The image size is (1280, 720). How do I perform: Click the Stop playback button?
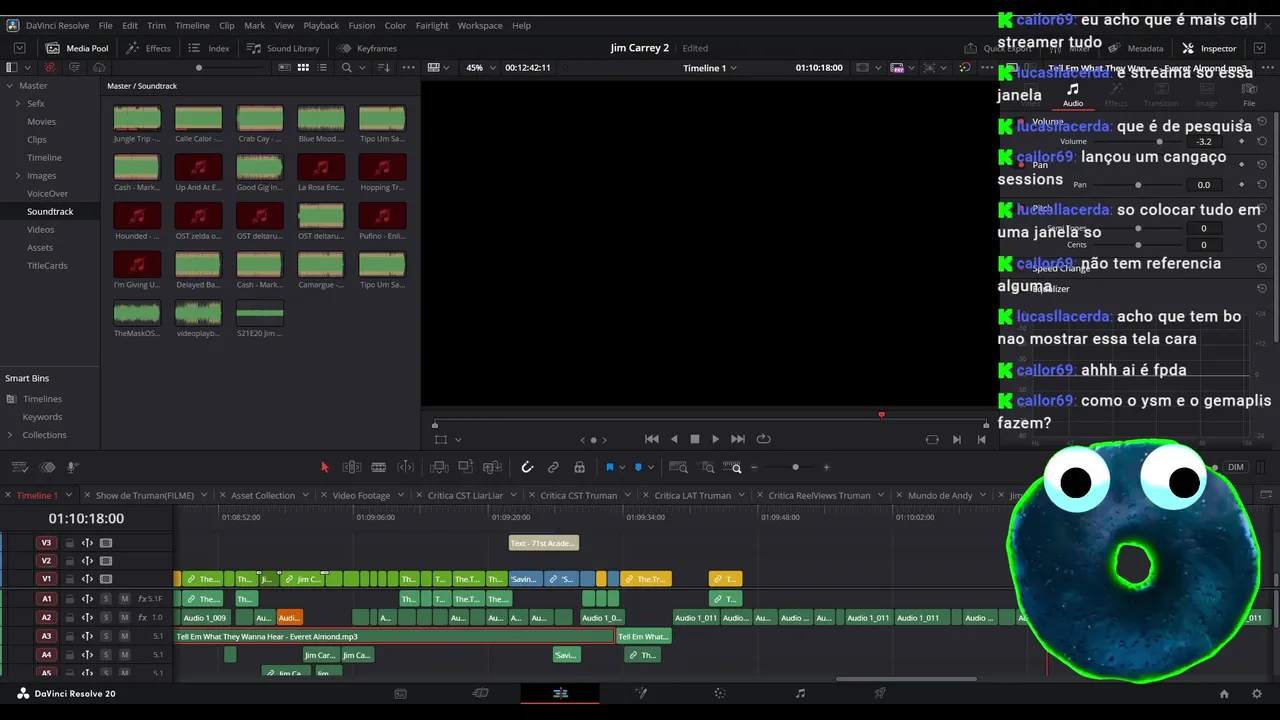click(x=695, y=439)
